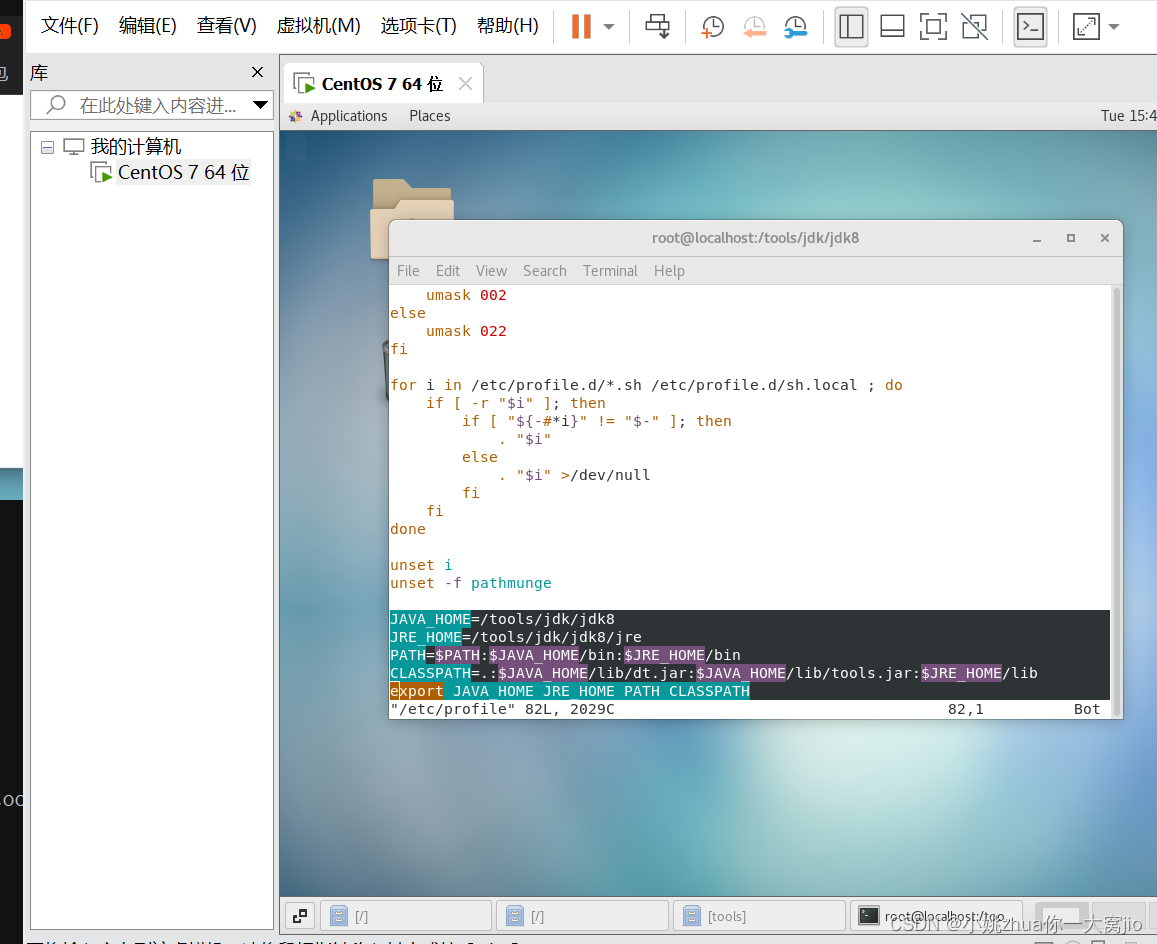Take a snapshot of the virtual machine

(711, 27)
